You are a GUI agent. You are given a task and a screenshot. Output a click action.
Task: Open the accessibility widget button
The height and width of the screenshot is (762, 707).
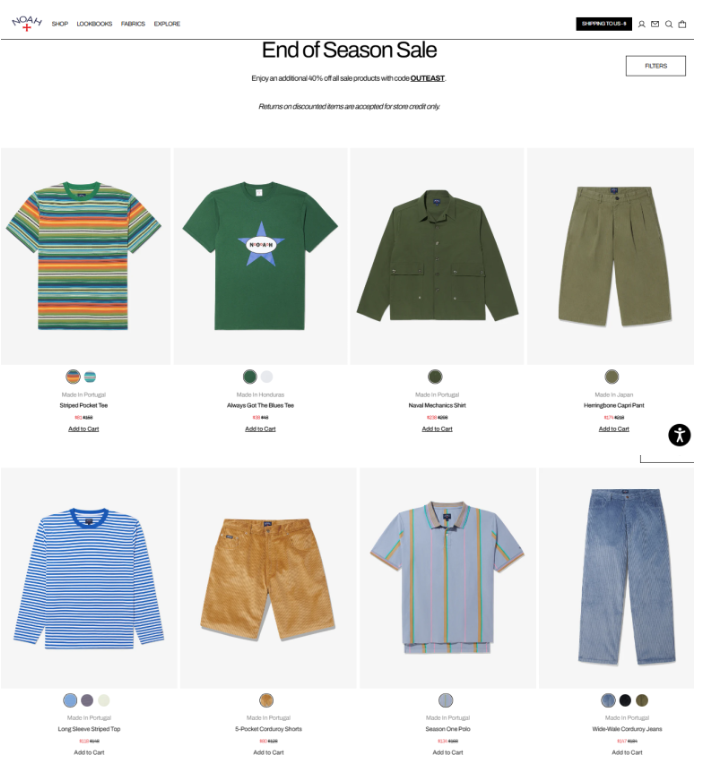(679, 435)
